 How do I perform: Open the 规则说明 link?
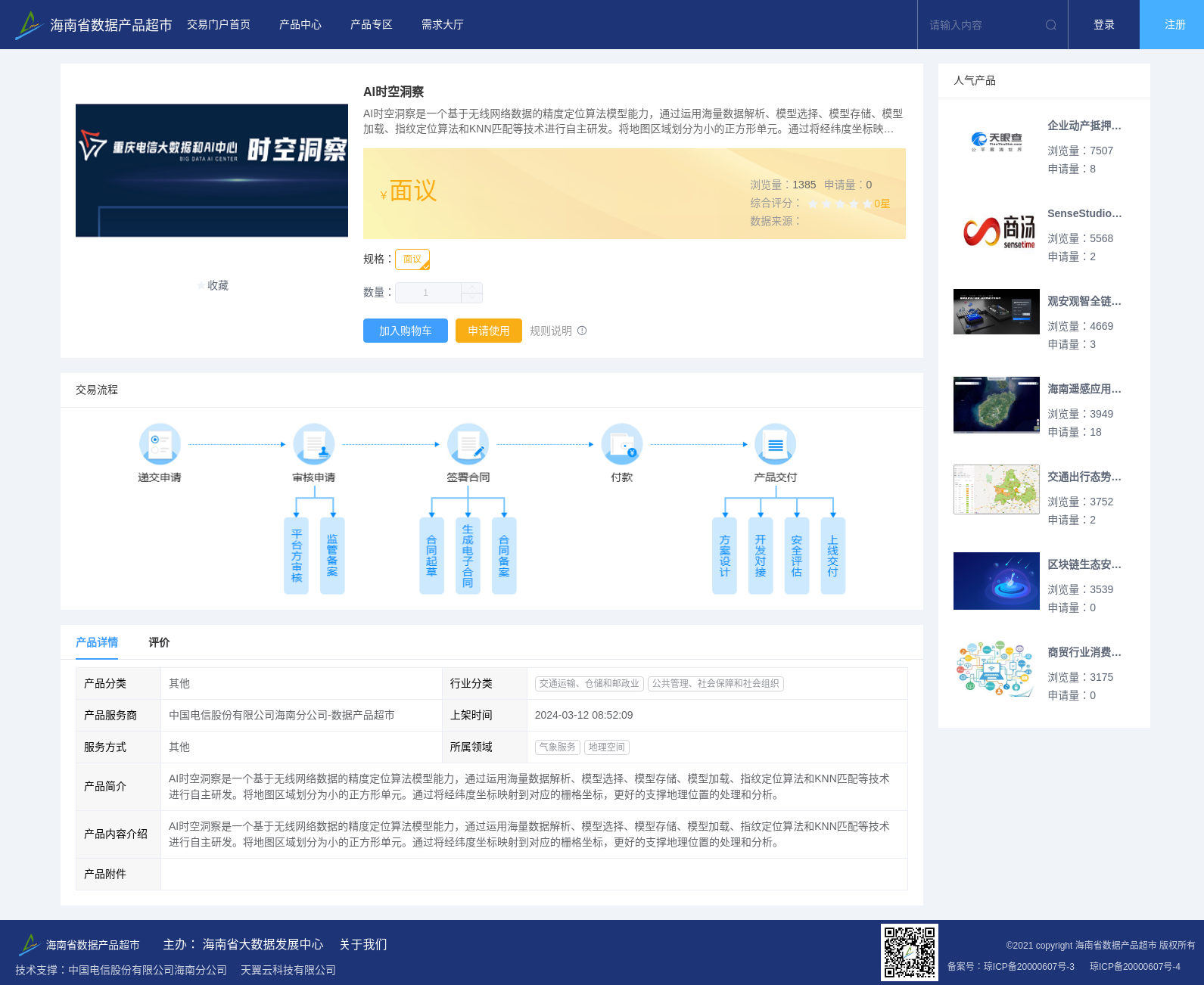click(x=551, y=331)
